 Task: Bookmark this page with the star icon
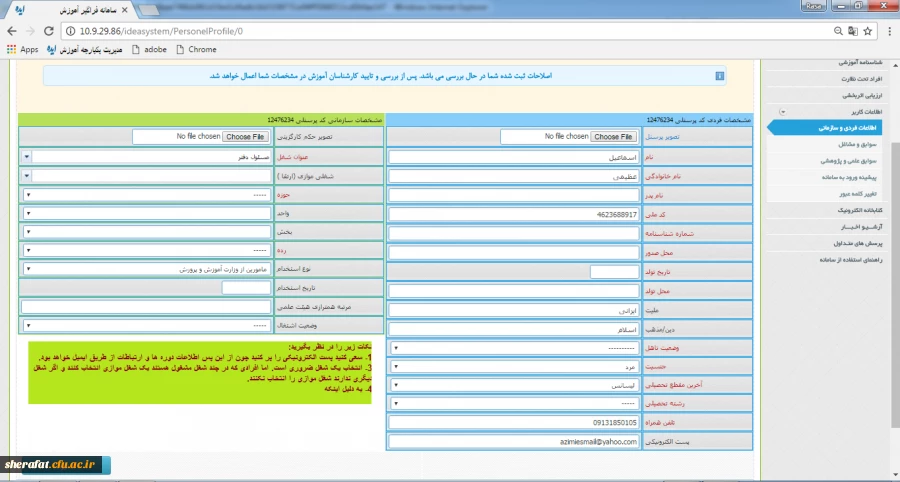coord(866,31)
